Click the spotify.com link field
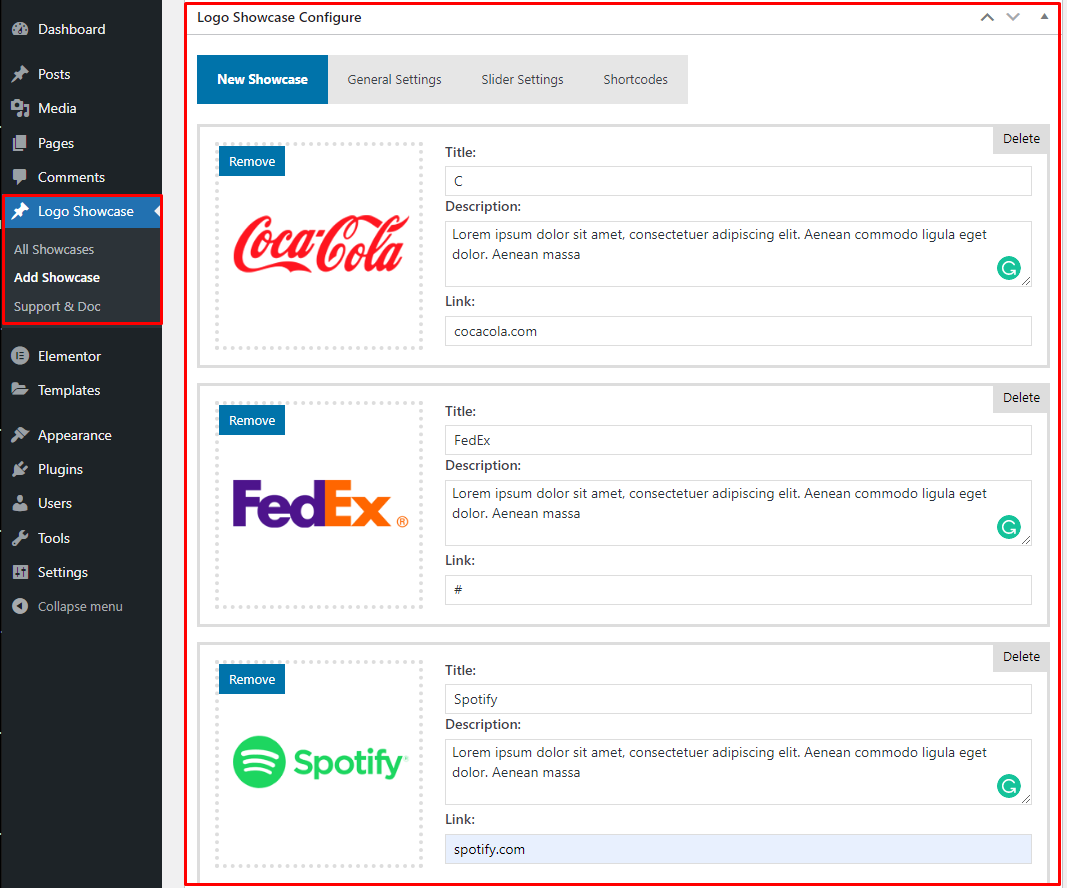Viewport: 1067px width, 888px height. pyautogui.click(x=738, y=849)
